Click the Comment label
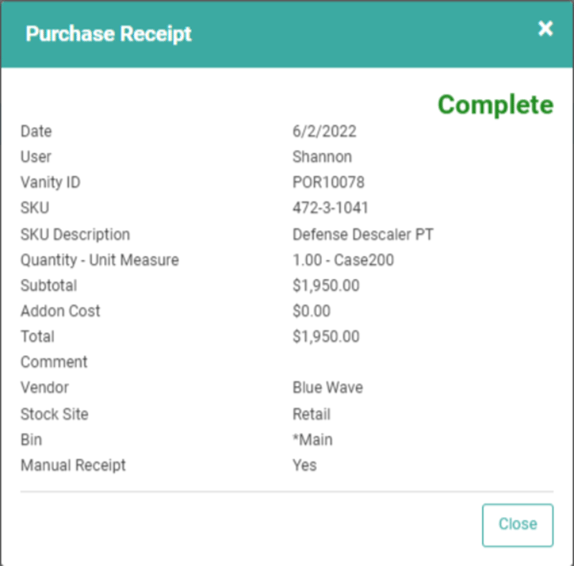574x566 pixels. tap(54, 362)
